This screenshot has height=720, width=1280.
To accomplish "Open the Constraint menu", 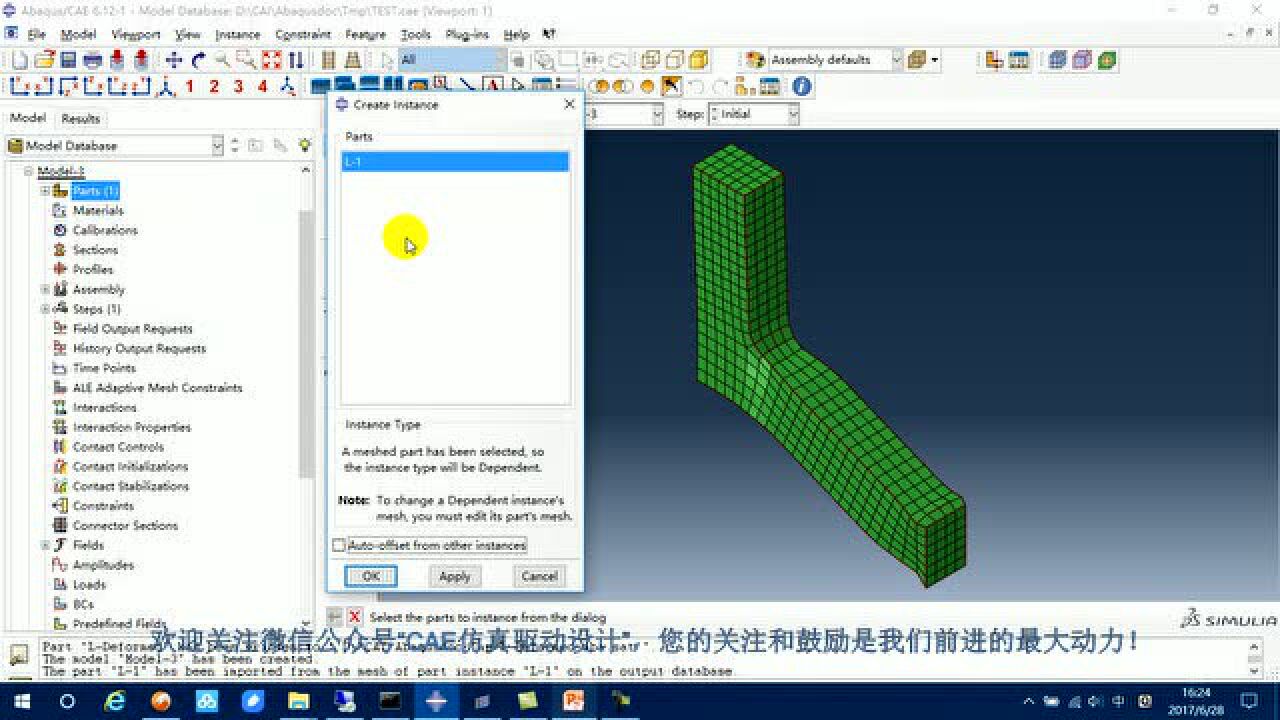I will (303, 34).
